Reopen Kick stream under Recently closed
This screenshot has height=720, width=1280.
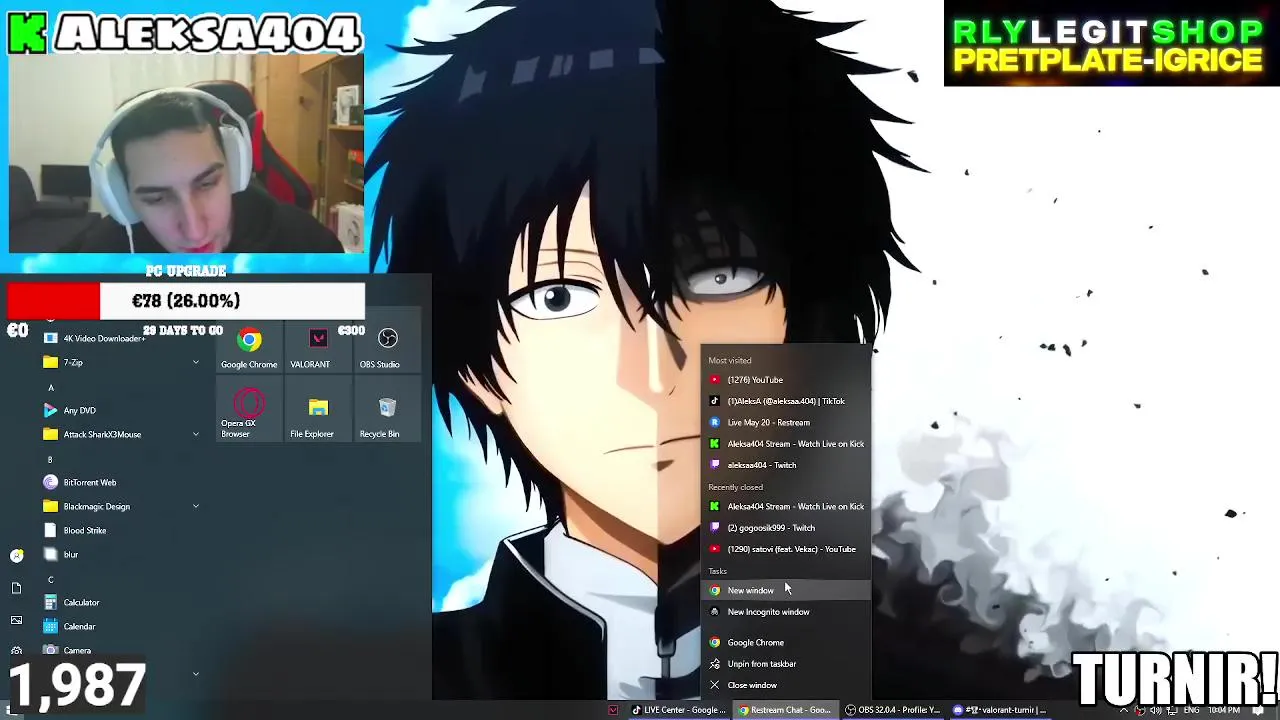coord(786,507)
